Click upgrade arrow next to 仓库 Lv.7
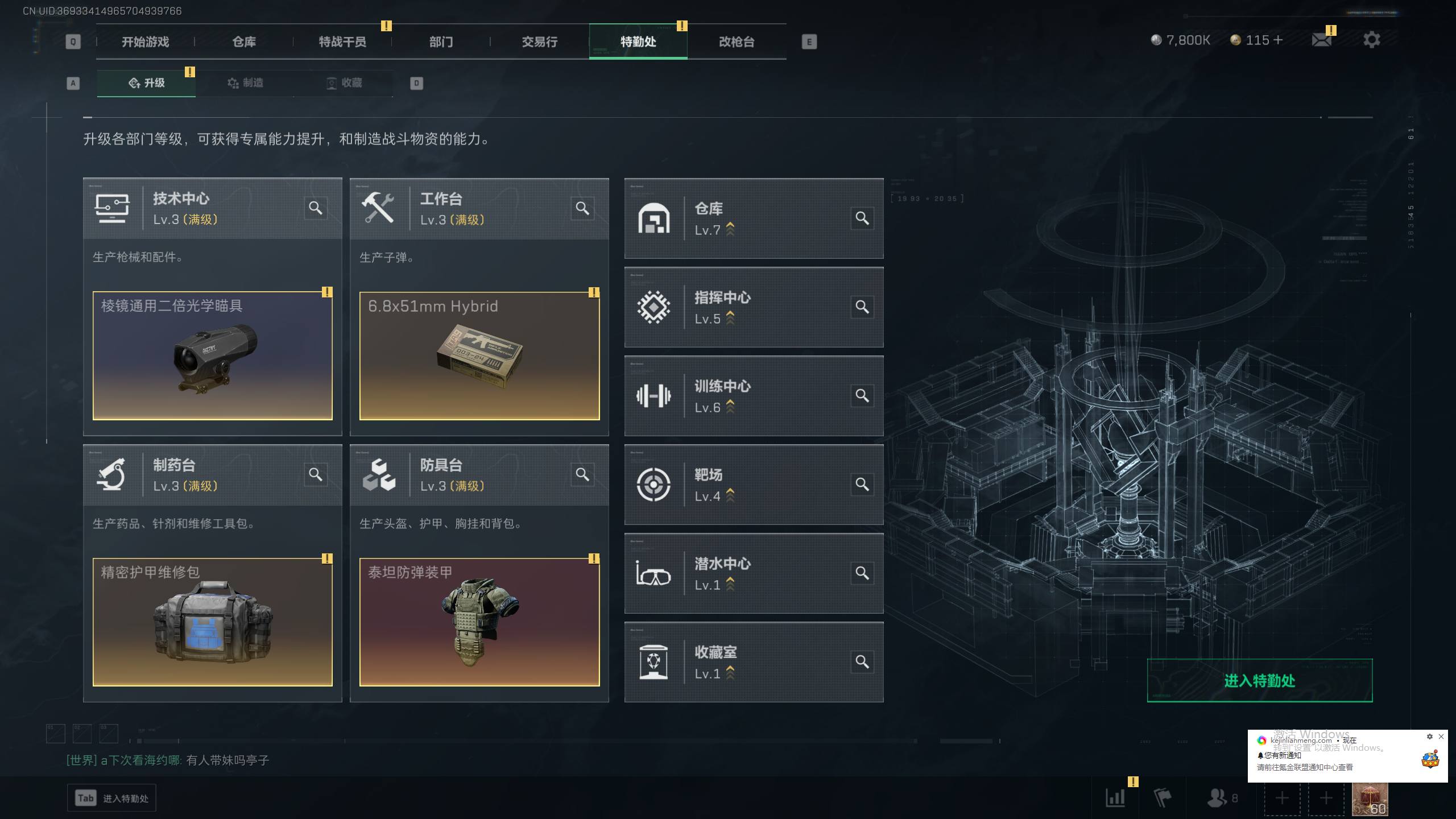1456x819 pixels. click(730, 229)
